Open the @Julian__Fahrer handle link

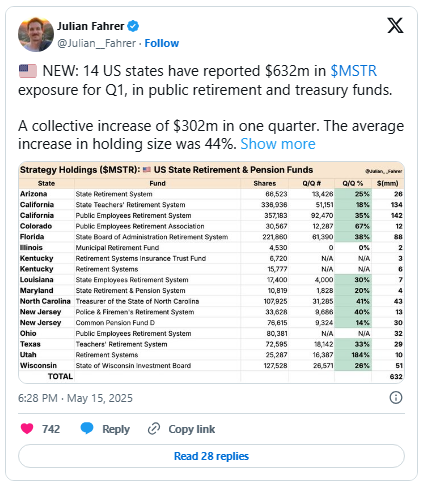pyautogui.click(x=97, y=43)
